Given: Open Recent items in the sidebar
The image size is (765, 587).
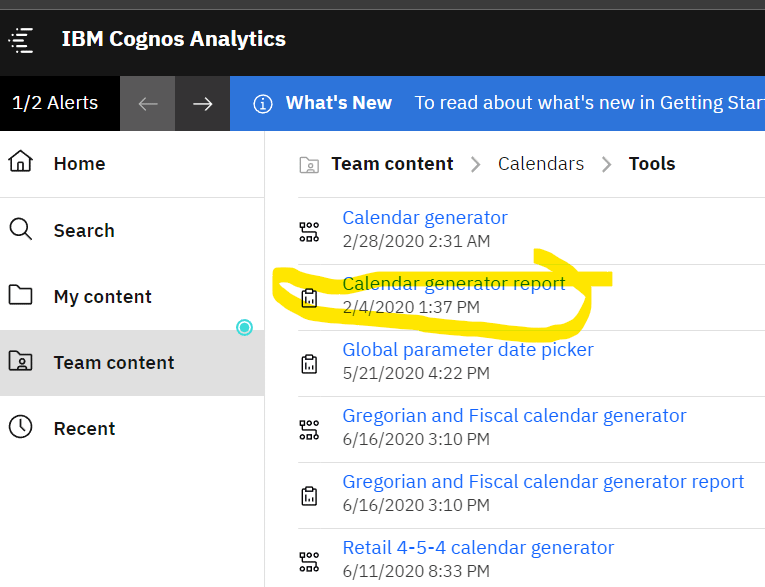Looking at the screenshot, I should [x=84, y=429].
